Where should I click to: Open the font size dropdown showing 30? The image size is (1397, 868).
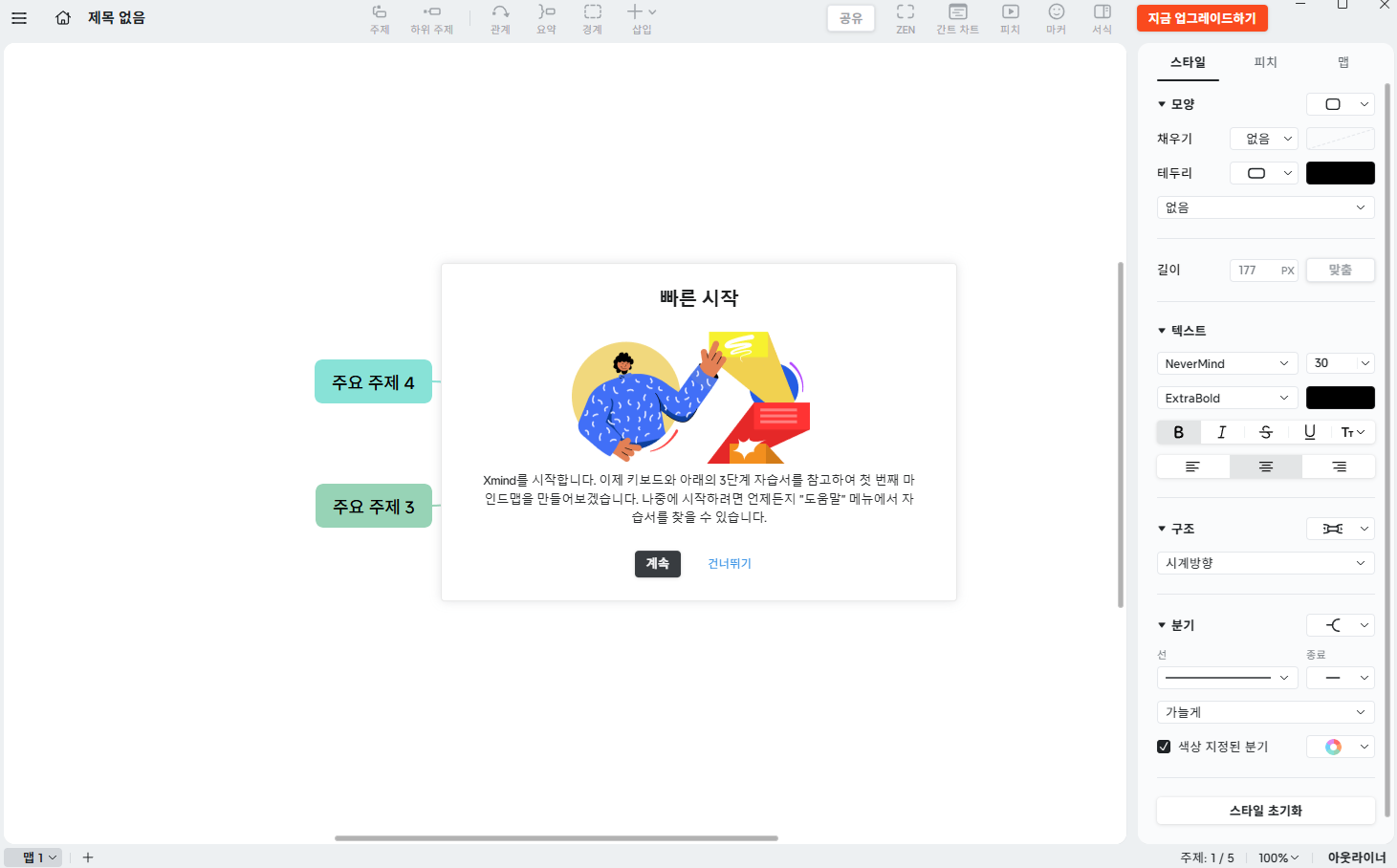1340,362
